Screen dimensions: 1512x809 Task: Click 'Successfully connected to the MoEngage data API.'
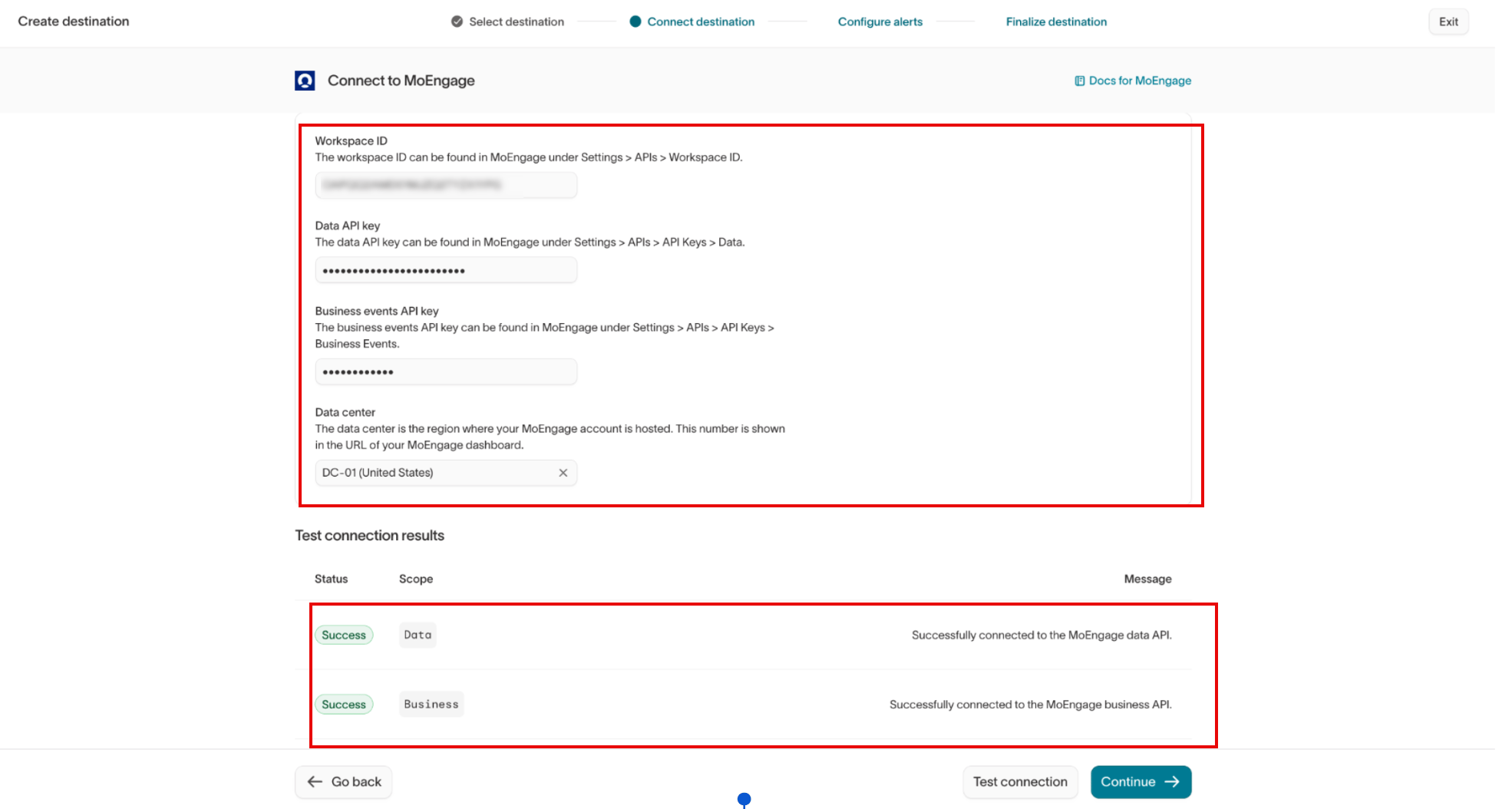(x=1042, y=635)
